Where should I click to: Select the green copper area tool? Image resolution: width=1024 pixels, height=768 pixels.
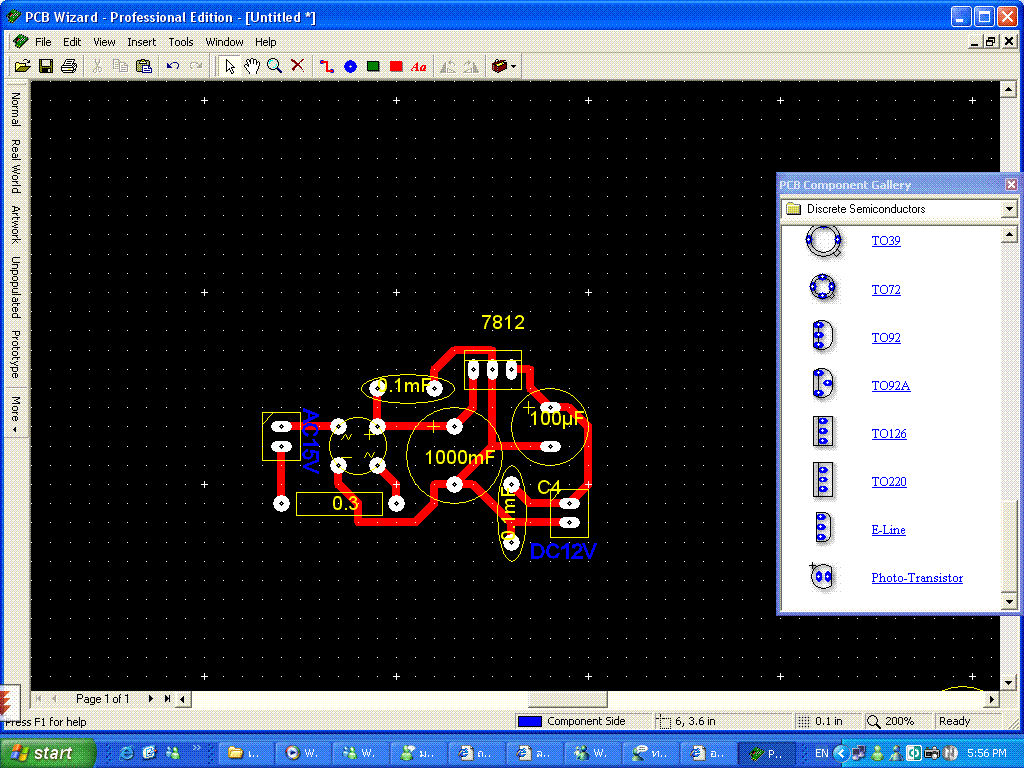tap(373, 66)
